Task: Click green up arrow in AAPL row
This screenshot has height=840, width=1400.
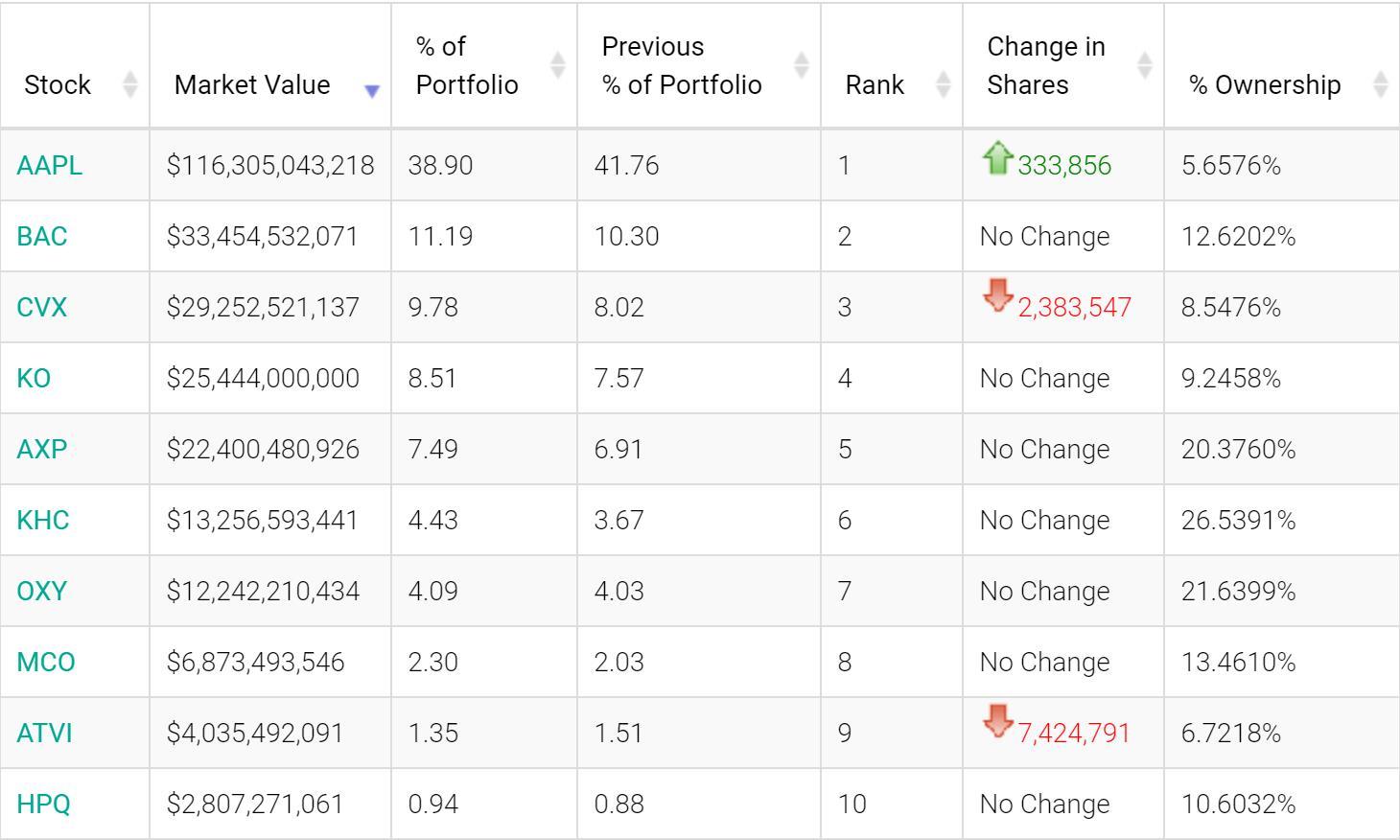Action: pos(998,157)
